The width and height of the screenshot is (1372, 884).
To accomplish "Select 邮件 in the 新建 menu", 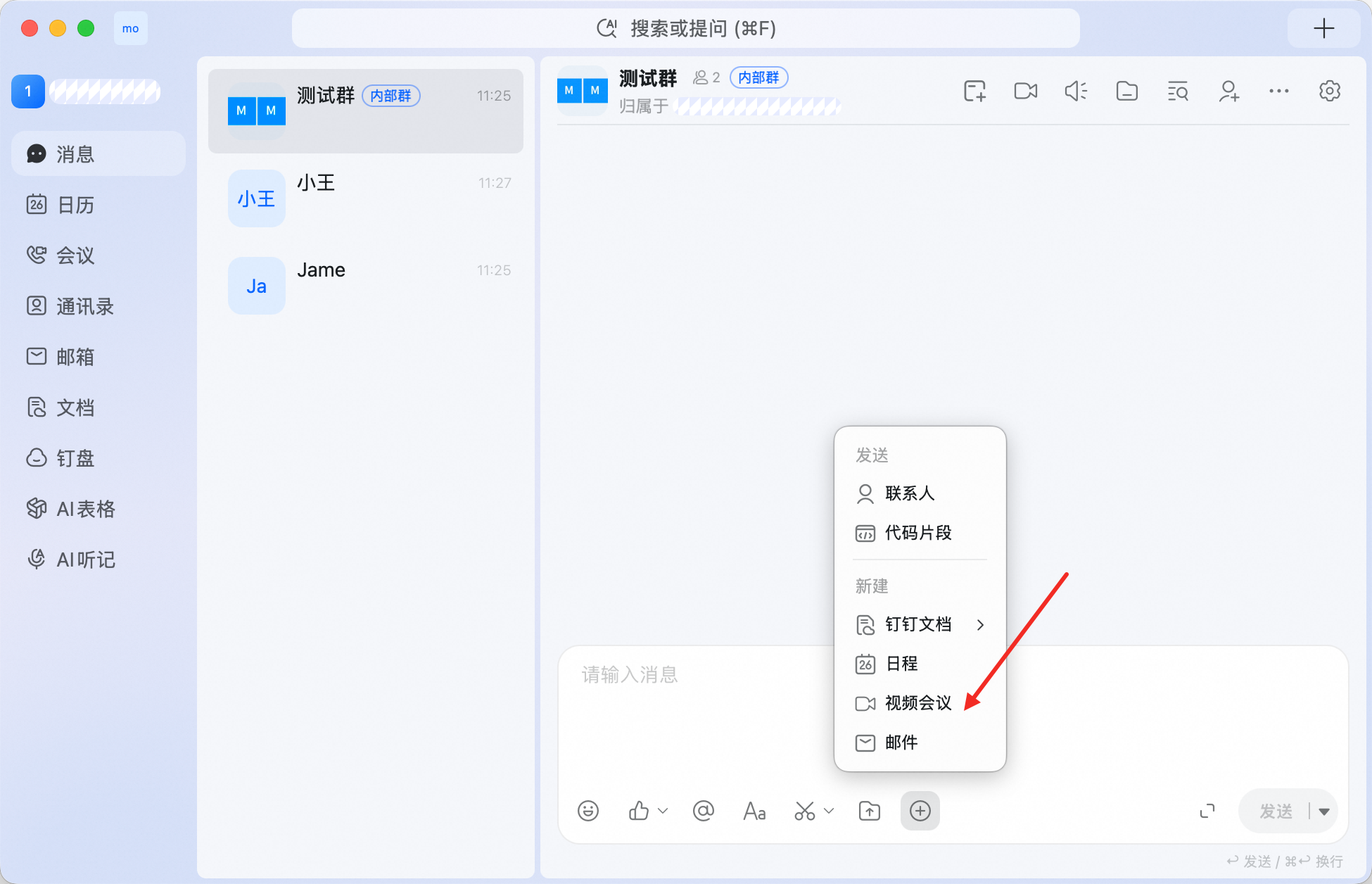I will pyautogui.click(x=920, y=743).
